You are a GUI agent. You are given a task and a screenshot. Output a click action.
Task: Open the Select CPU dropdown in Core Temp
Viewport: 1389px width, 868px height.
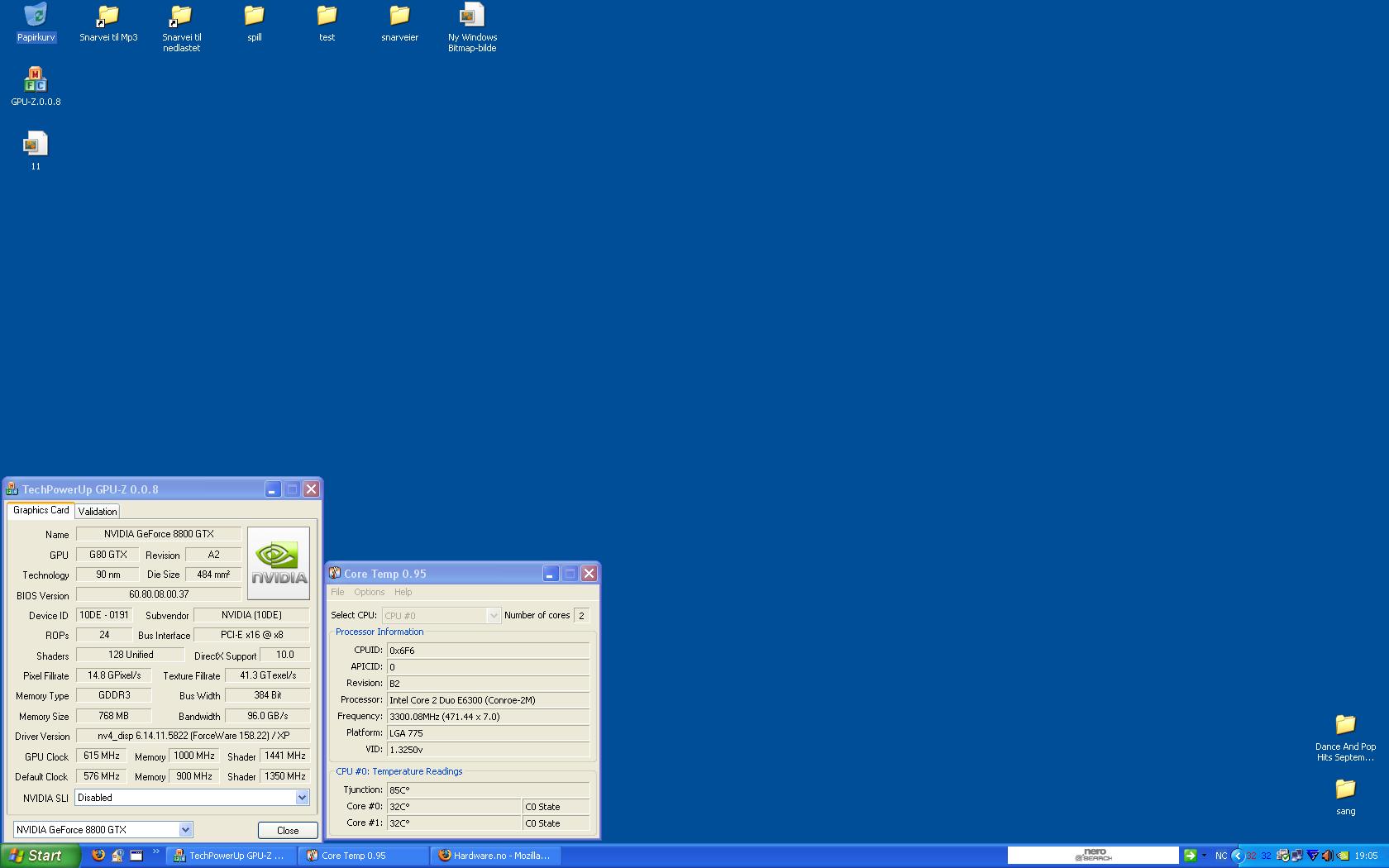[442, 615]
